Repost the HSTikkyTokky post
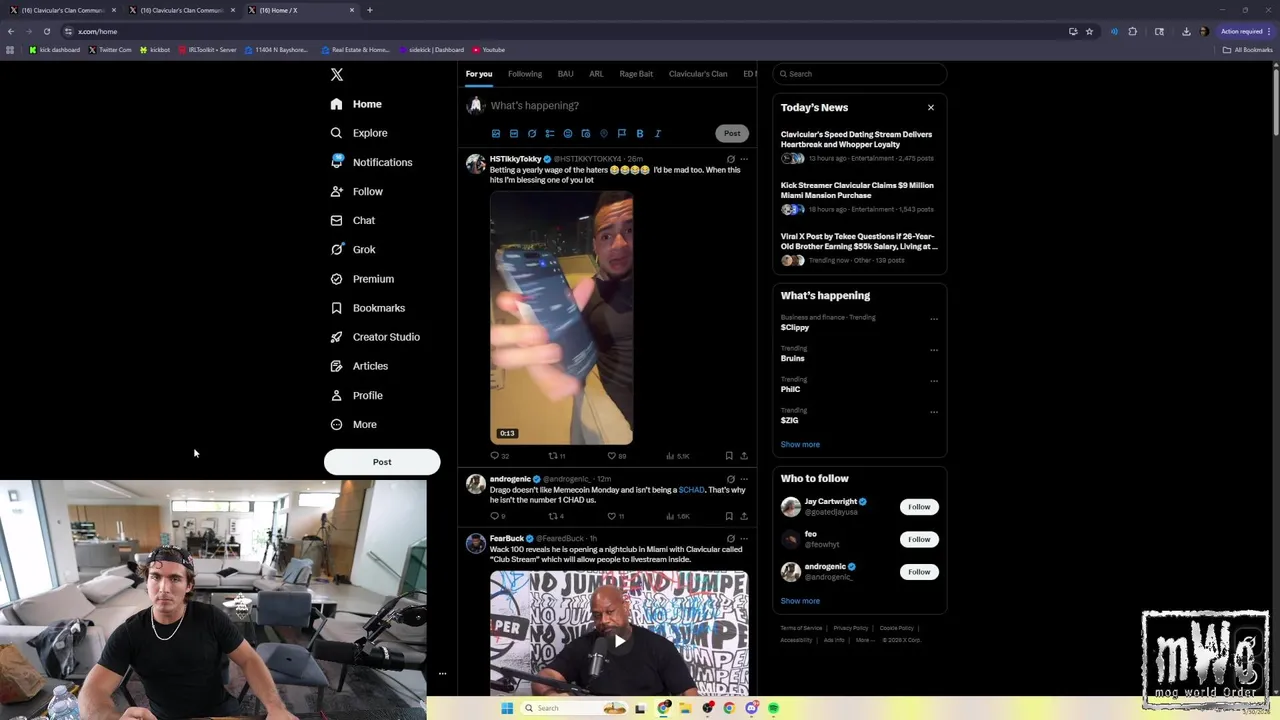Image resolution: width=1280 pixels, height=720 pixels. click(x=552, y=456)
